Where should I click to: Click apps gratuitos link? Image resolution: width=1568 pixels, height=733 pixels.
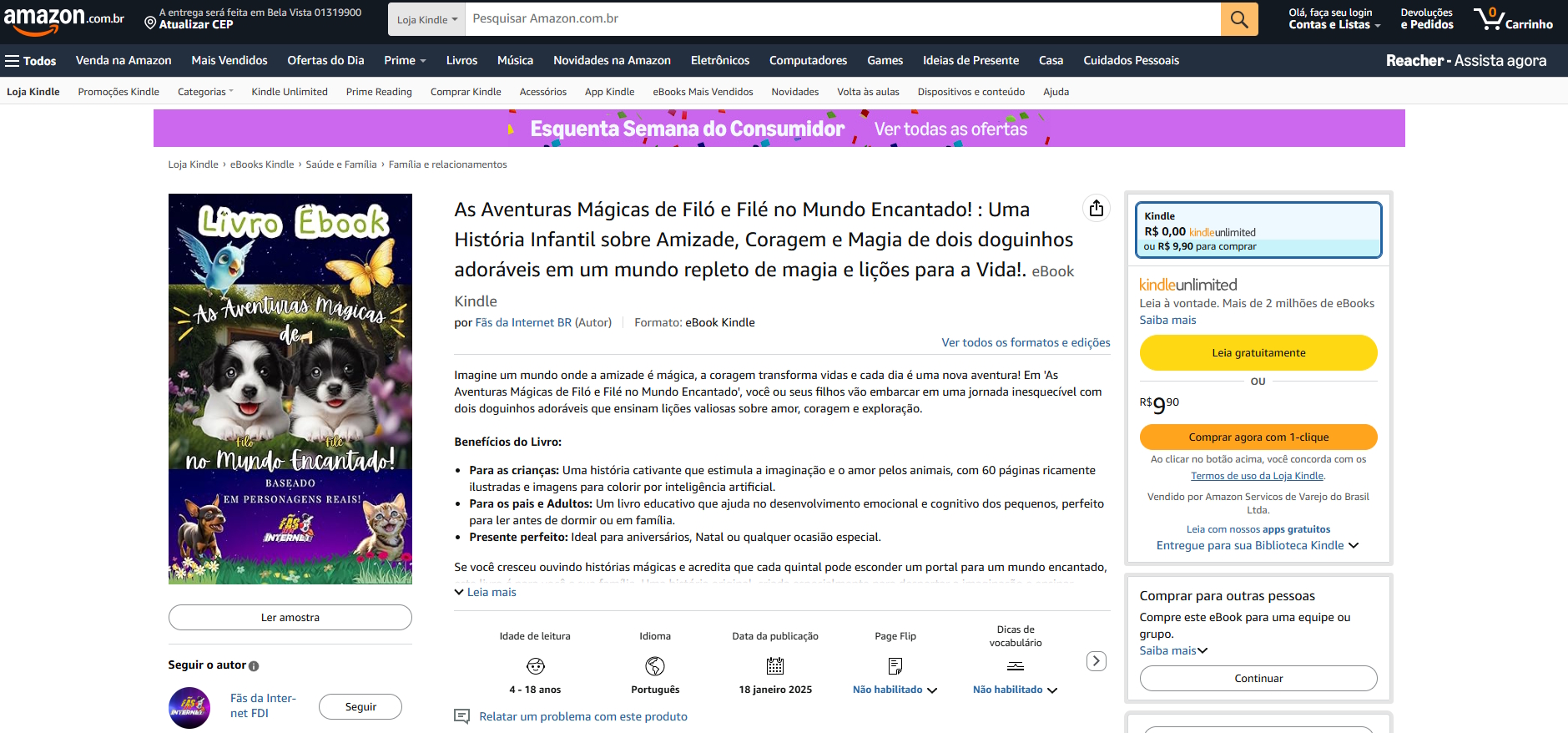coord(1296,529)
